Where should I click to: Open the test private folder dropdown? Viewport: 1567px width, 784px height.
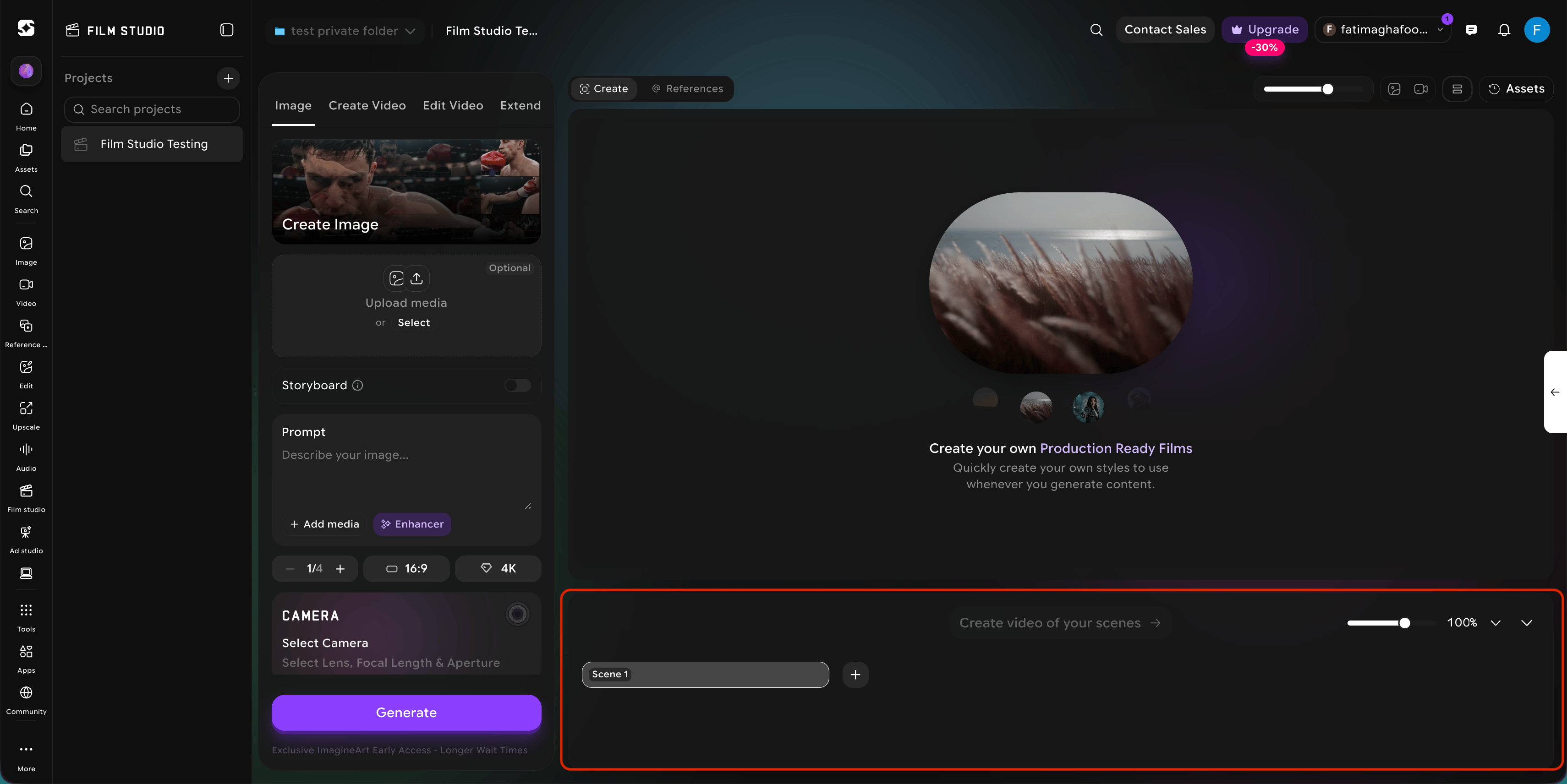tap(344, 30)
